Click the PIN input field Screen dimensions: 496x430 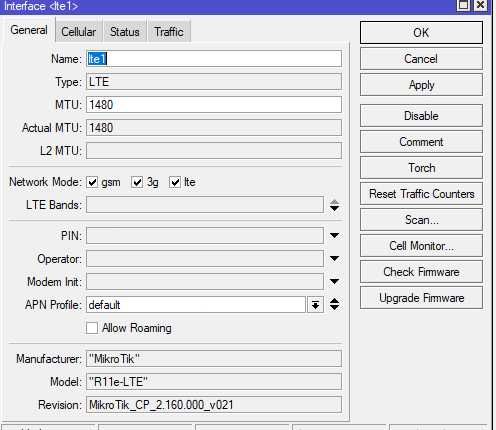coord(205,236)
